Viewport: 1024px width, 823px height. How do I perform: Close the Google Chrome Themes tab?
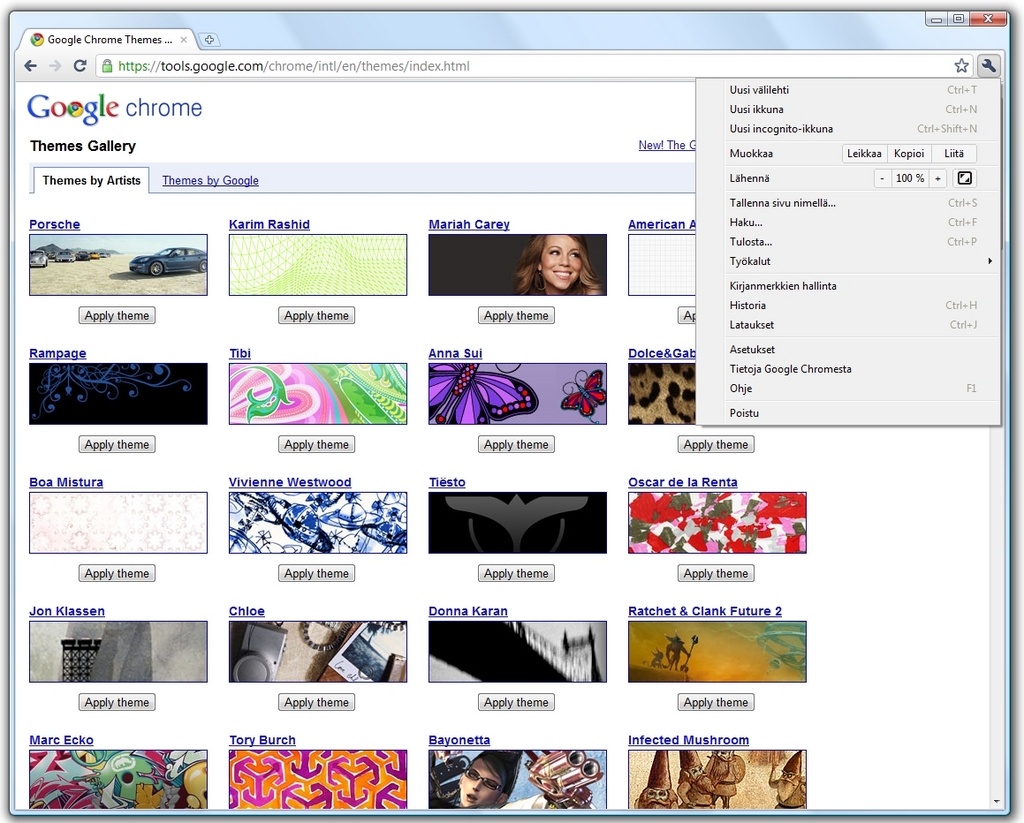point(183,40)
